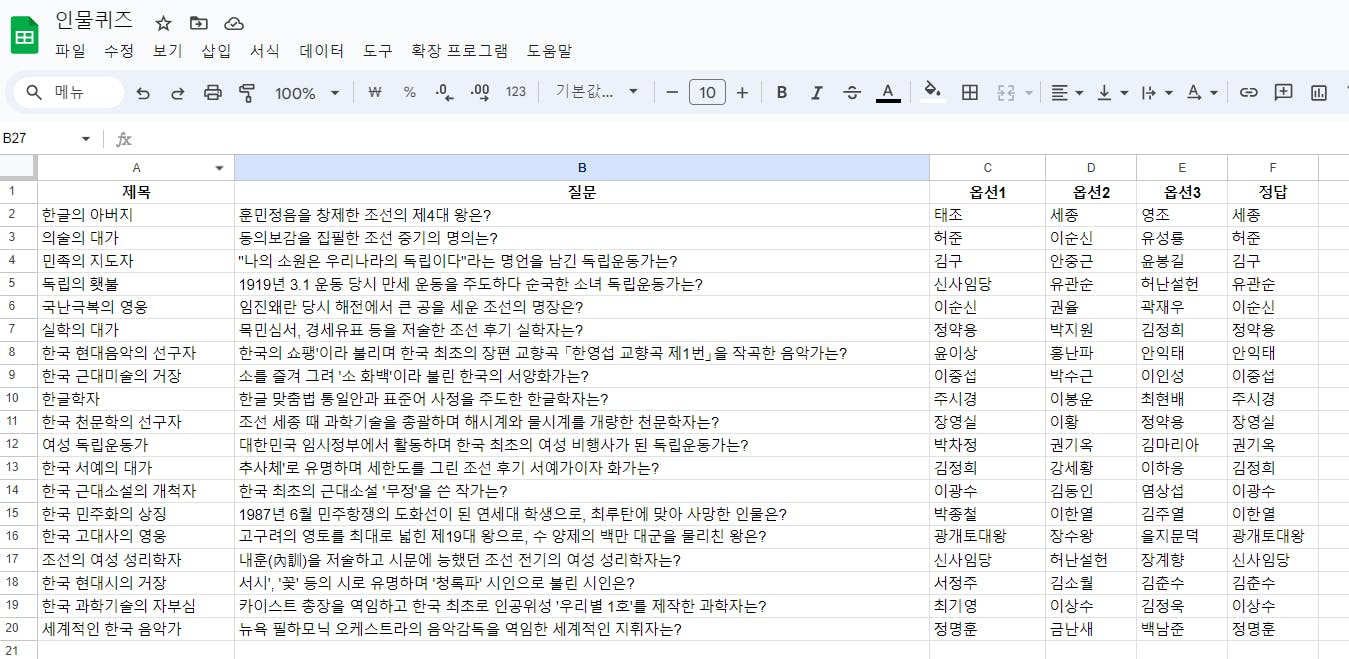
Task: Open the 파일 menu
Action: click(x=70, y=51)
